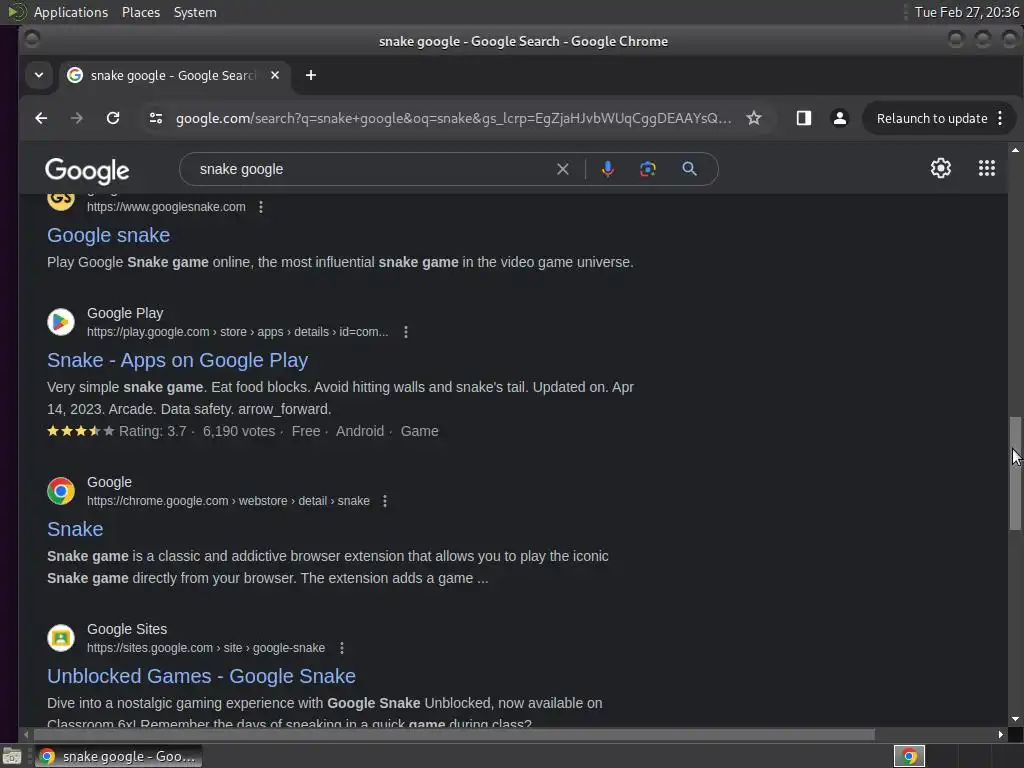Click the 6,190 votes text

(239, 431)
